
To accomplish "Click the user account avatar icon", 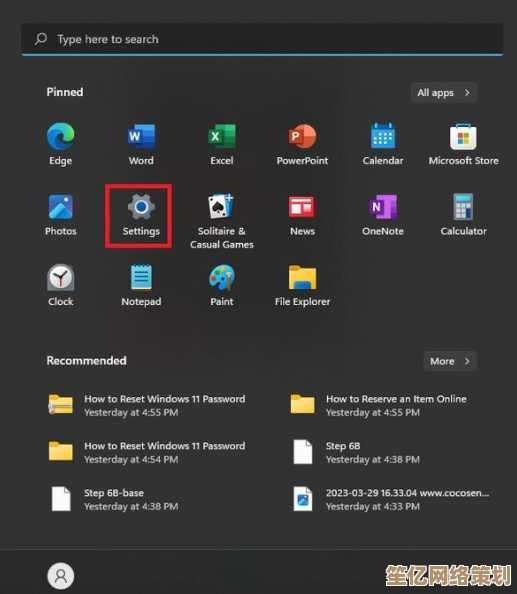I will tap(61, 576).
